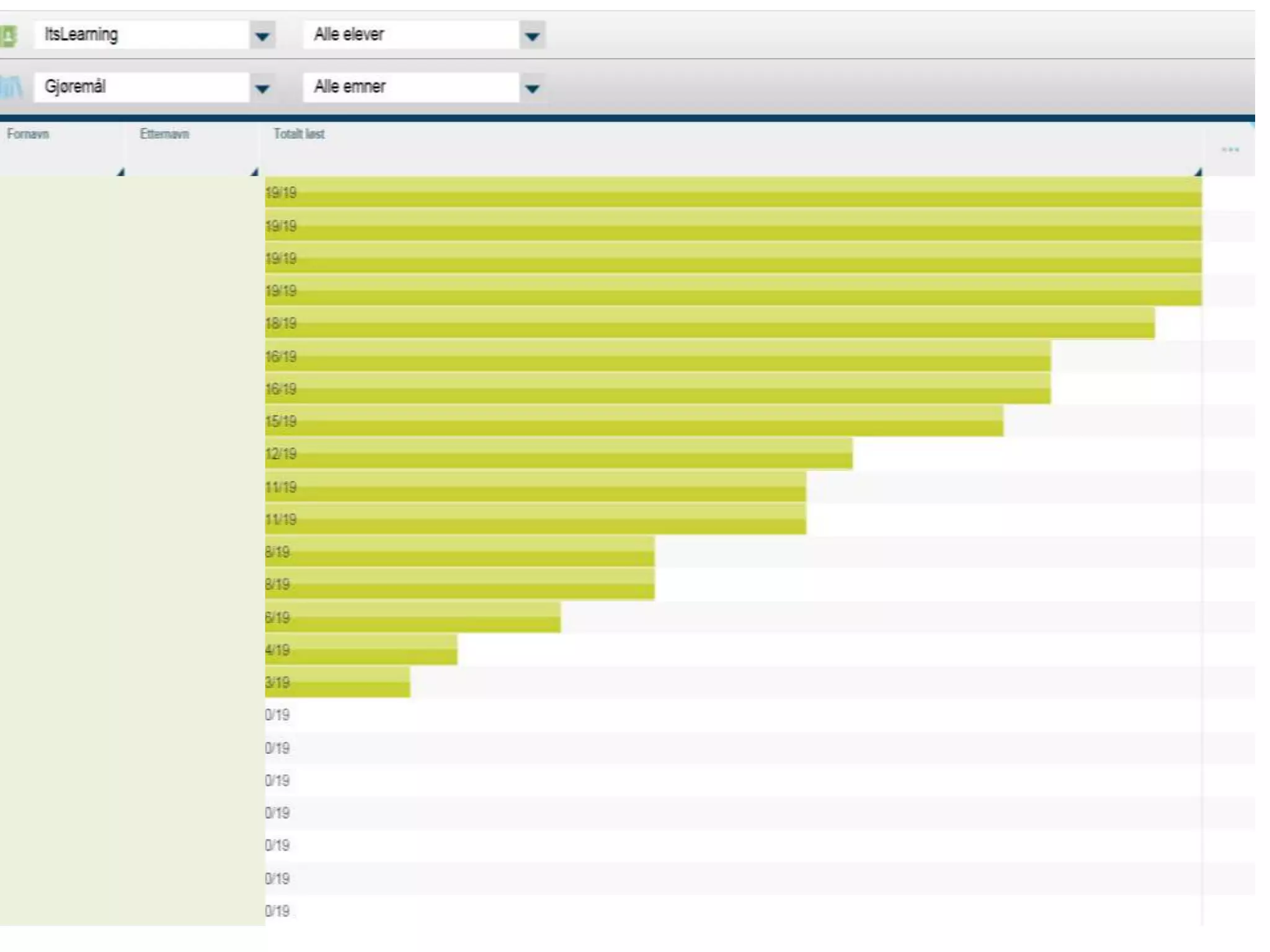This screenshot has height=952, width=1270.
Task: Click the Totalt løst column header
Action: pos(299,134)
